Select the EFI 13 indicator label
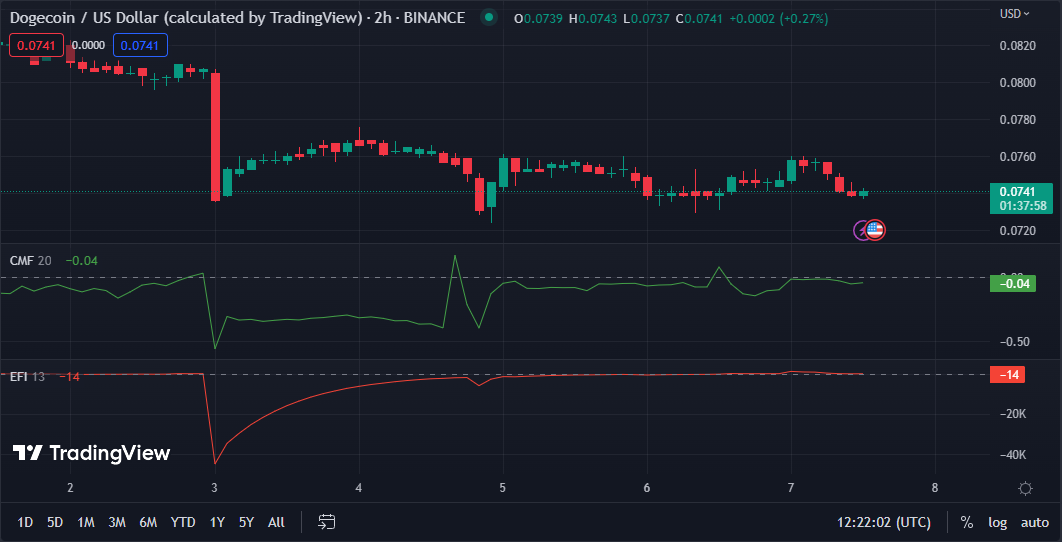1062x542 pixels. pos(27,377)
